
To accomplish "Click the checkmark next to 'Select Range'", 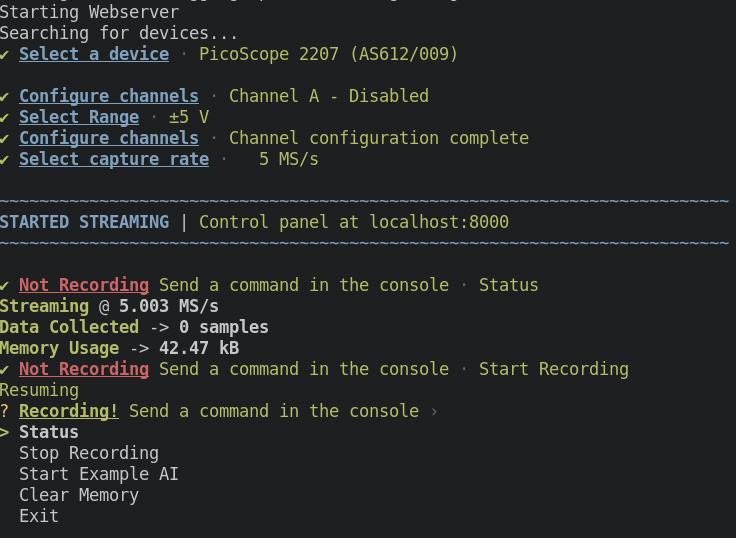I will 5,117.
